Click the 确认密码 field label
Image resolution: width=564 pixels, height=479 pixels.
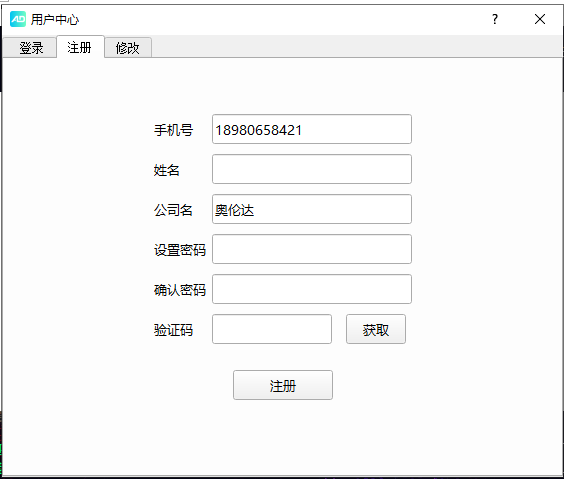[180, 289]
